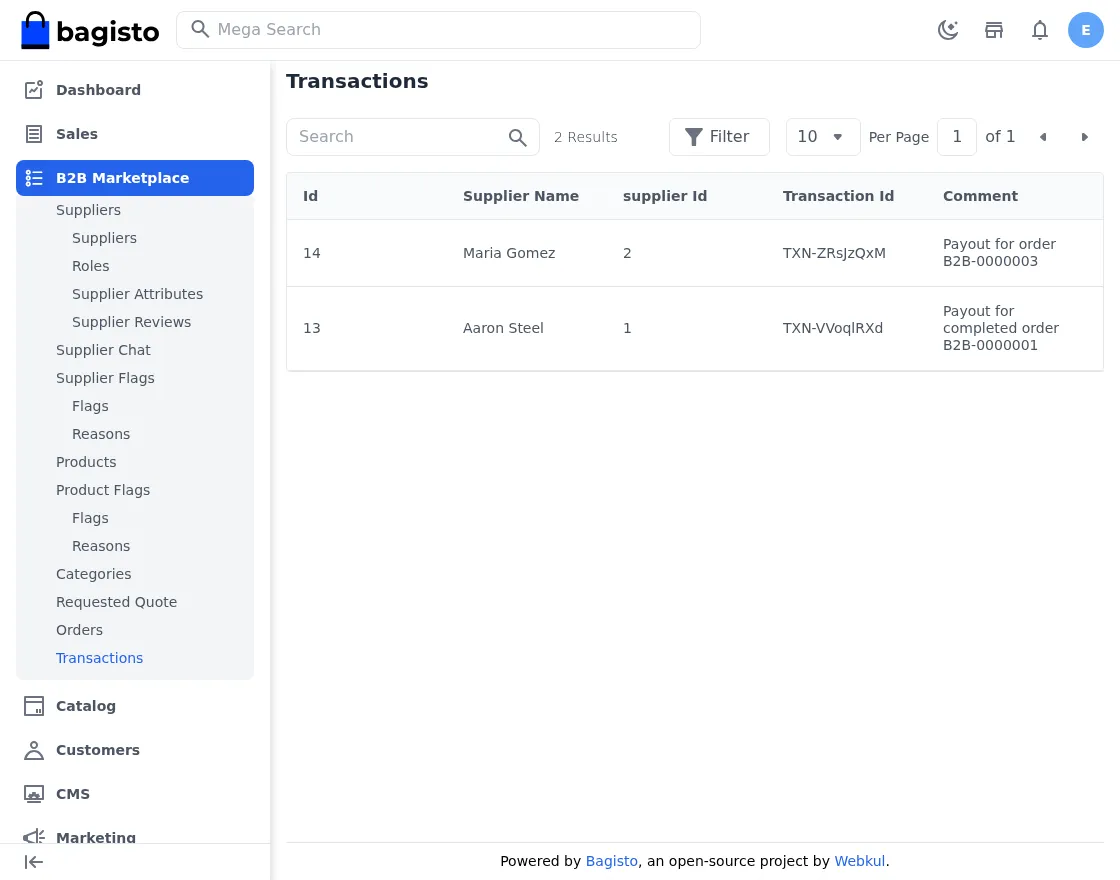The height and width of the screenshot is (880, 1120).
Task: Click the Mega Search magnifier icon
Action: pos(200,29)
